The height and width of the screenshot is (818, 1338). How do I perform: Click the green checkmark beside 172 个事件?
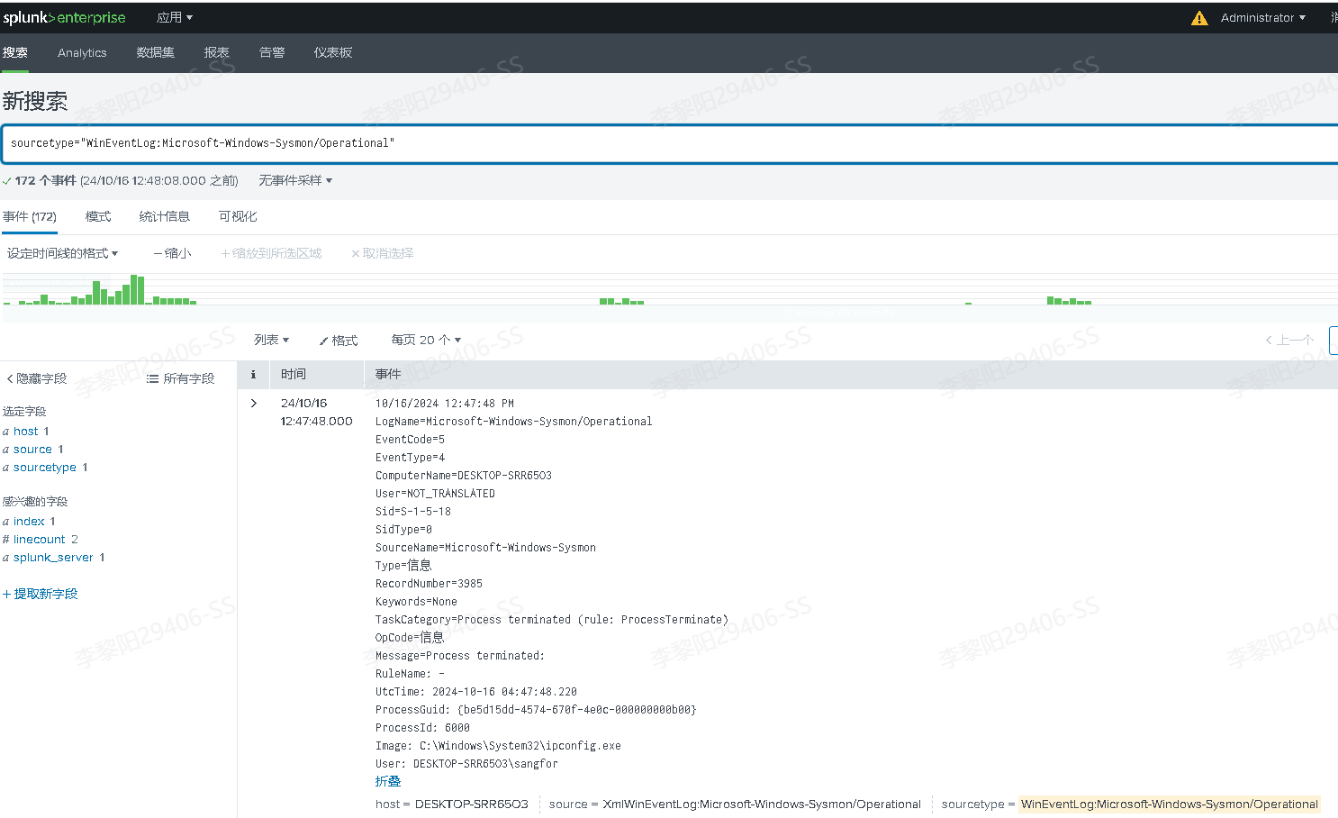(x=8, y=180)
